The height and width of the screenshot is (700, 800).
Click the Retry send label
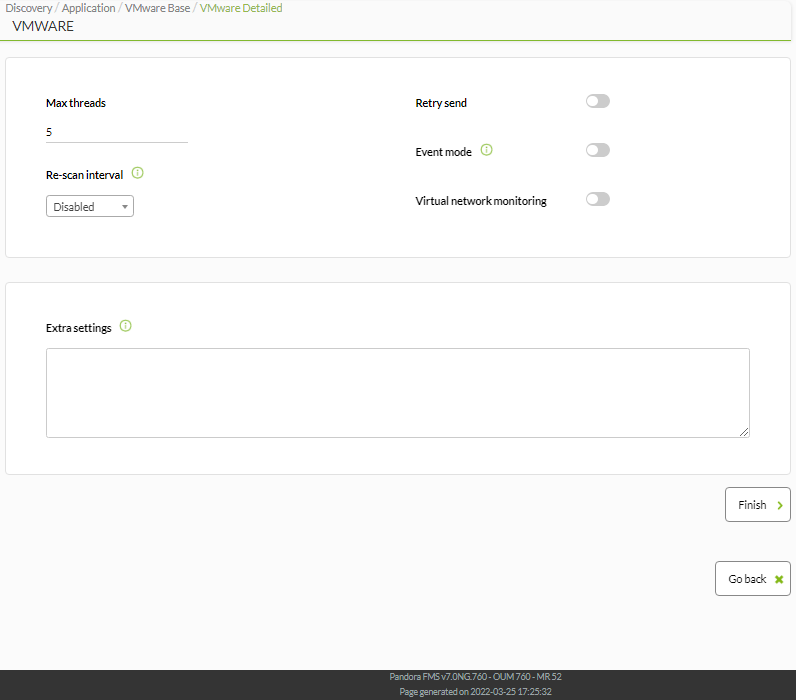pos(441,103)
